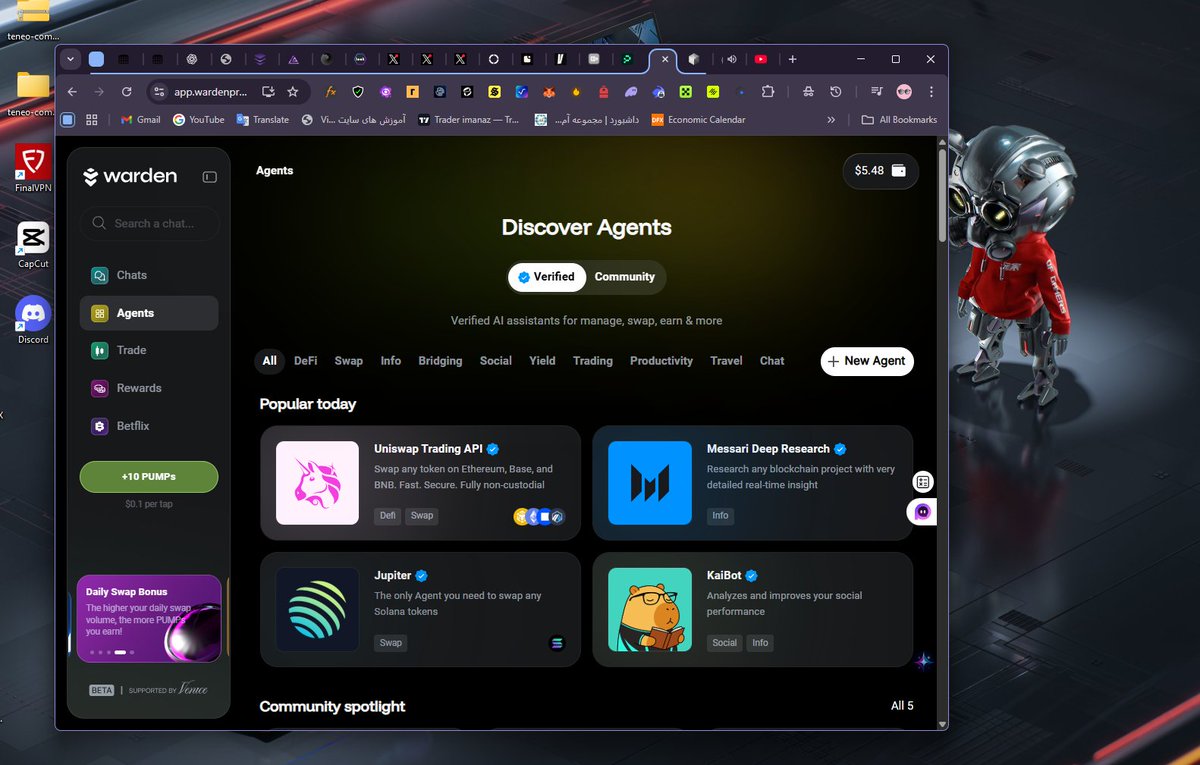
Task: Switch to the YouTube browser tab
Action: pyautogui.click(x=761, y=59)
